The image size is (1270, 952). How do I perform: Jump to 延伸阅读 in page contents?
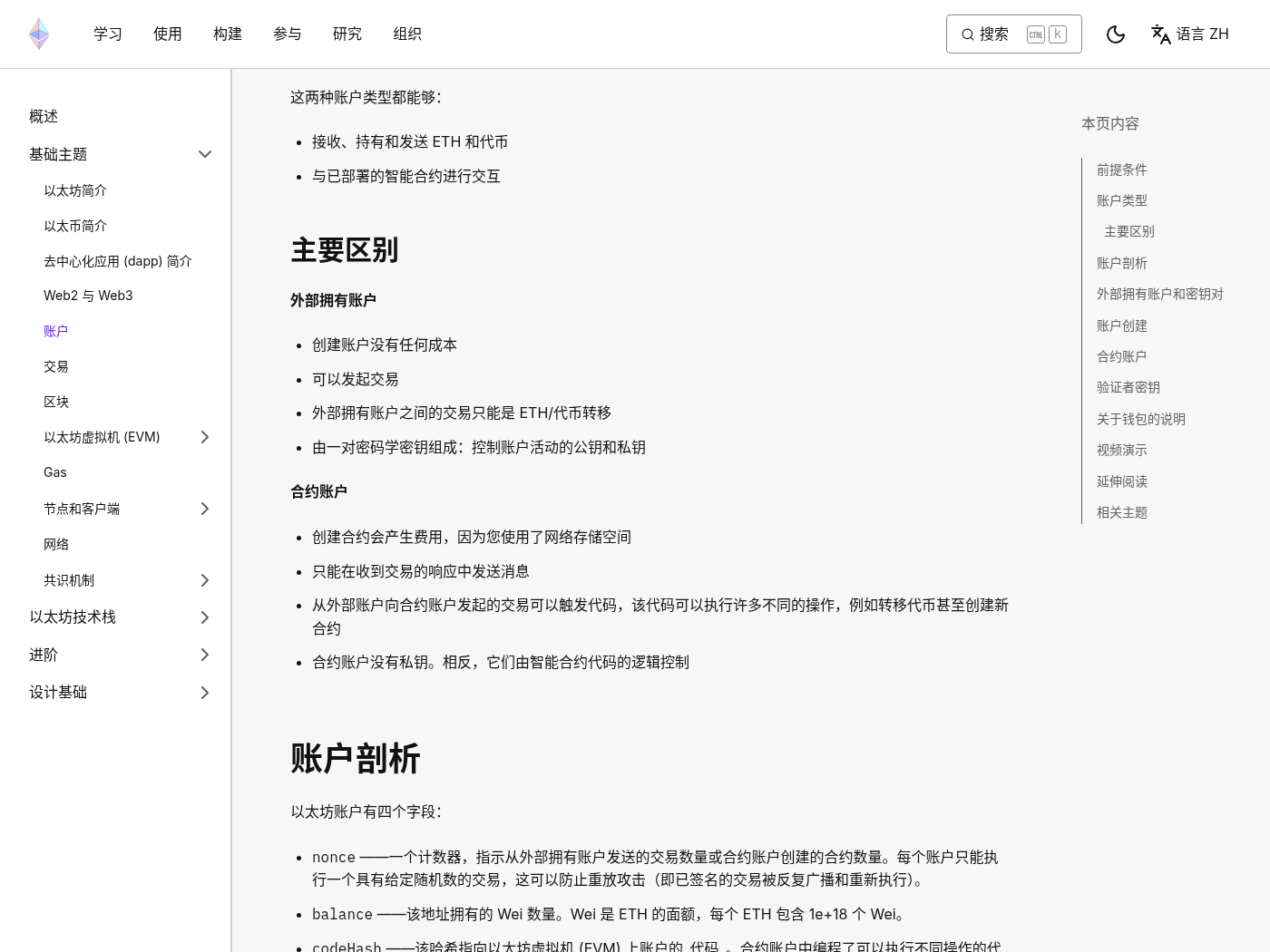1122,481
